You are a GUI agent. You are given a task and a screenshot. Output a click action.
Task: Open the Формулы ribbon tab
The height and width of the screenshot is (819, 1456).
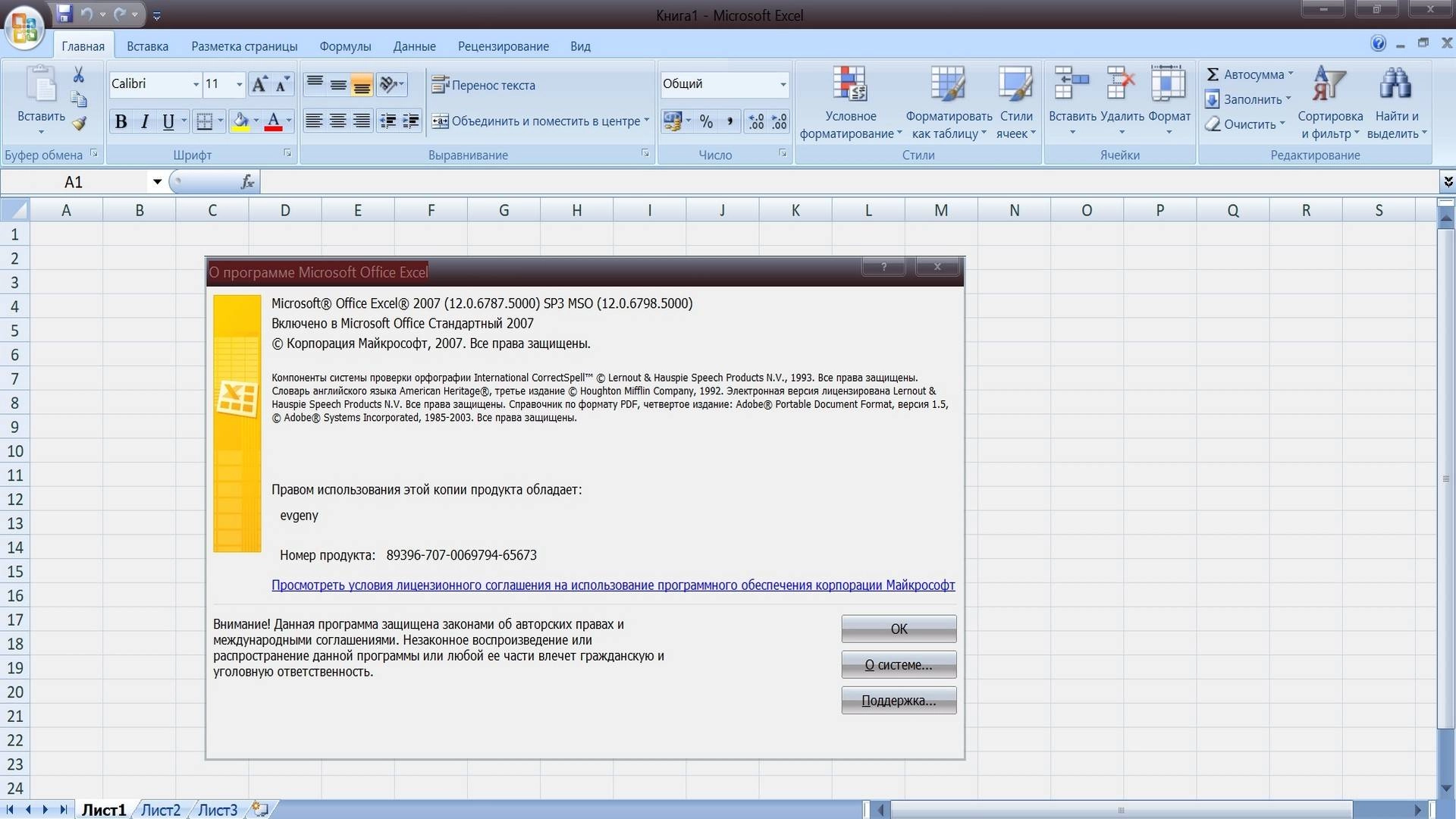345,46
